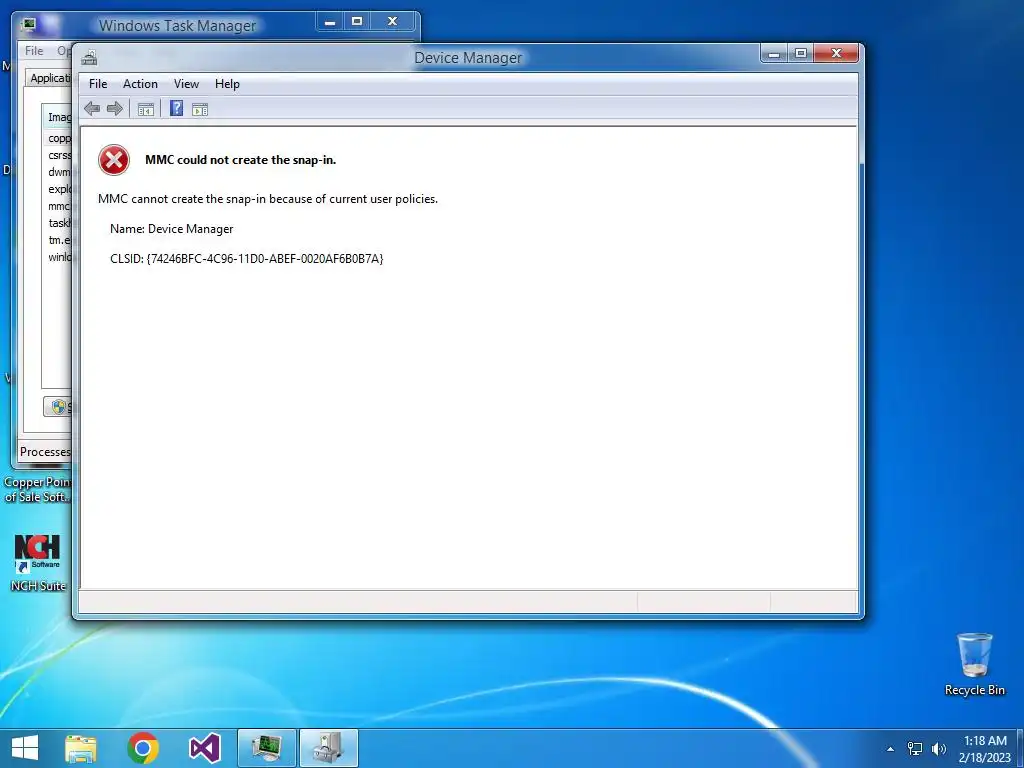Click the Task Manager title bar icon

pyautogui.click(x=28, y=25)
